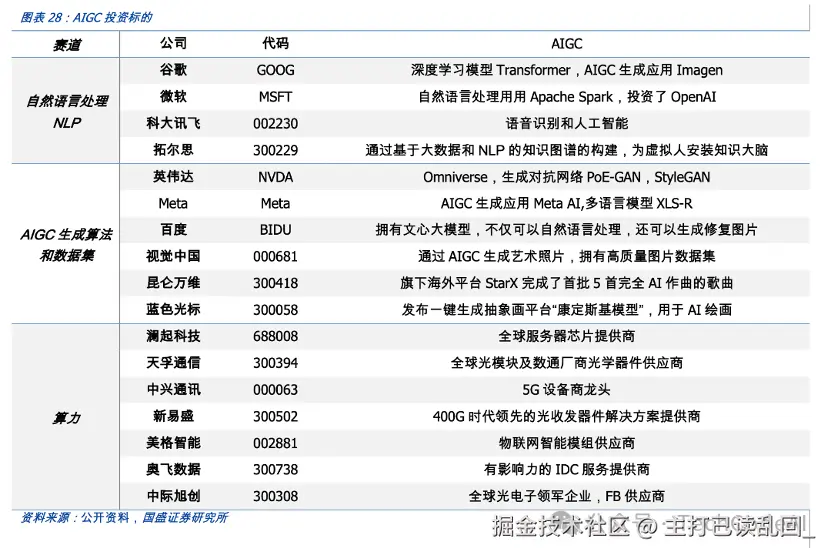Click description mentioning Transformer and Imagen

567,70
